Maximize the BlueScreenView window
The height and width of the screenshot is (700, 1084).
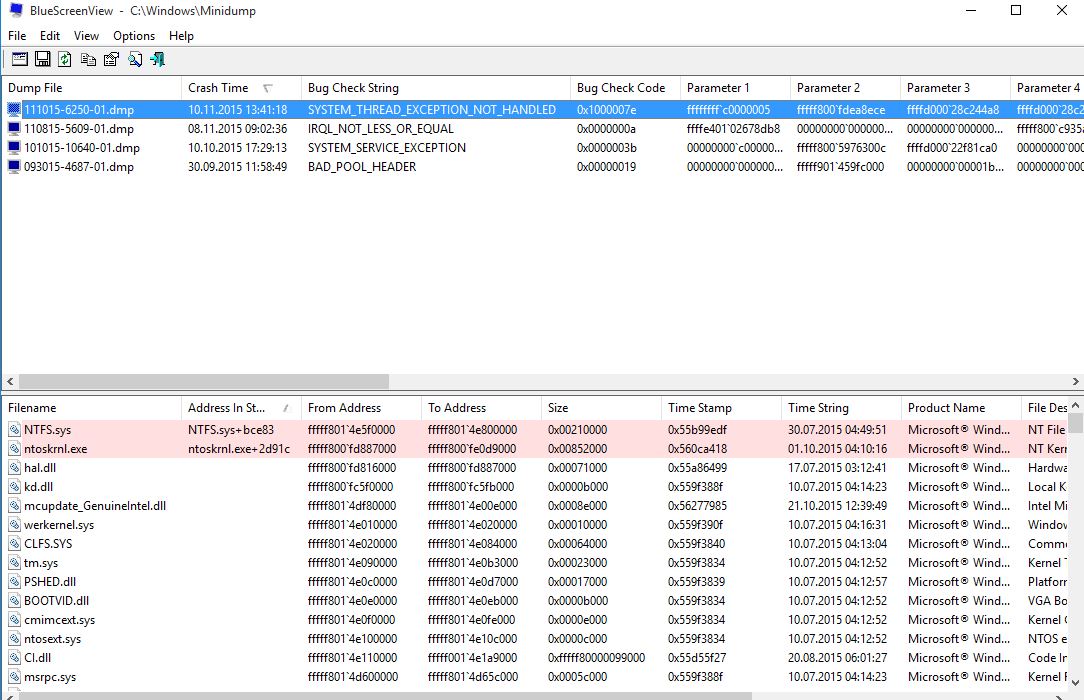tap(1016, 10)
